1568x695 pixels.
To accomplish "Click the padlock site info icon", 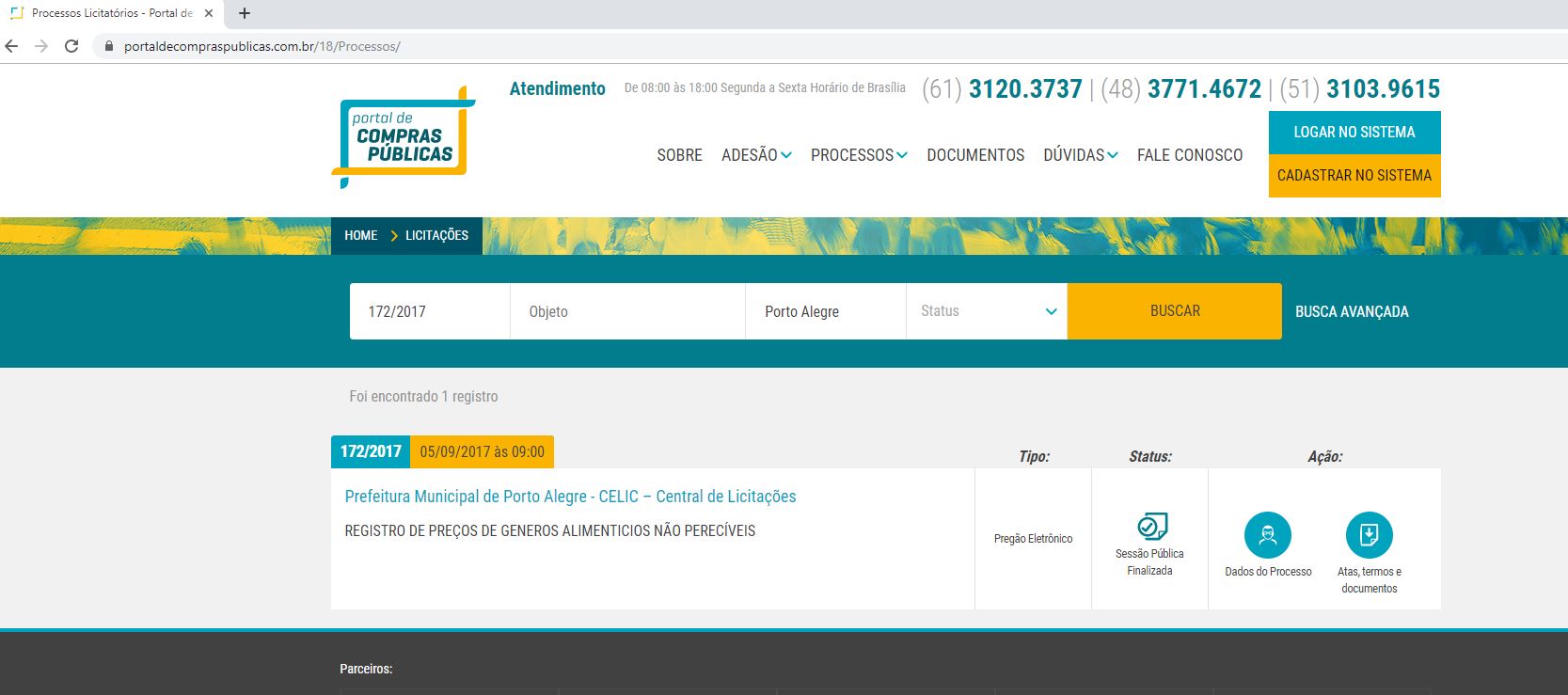I will pos(108,46).
